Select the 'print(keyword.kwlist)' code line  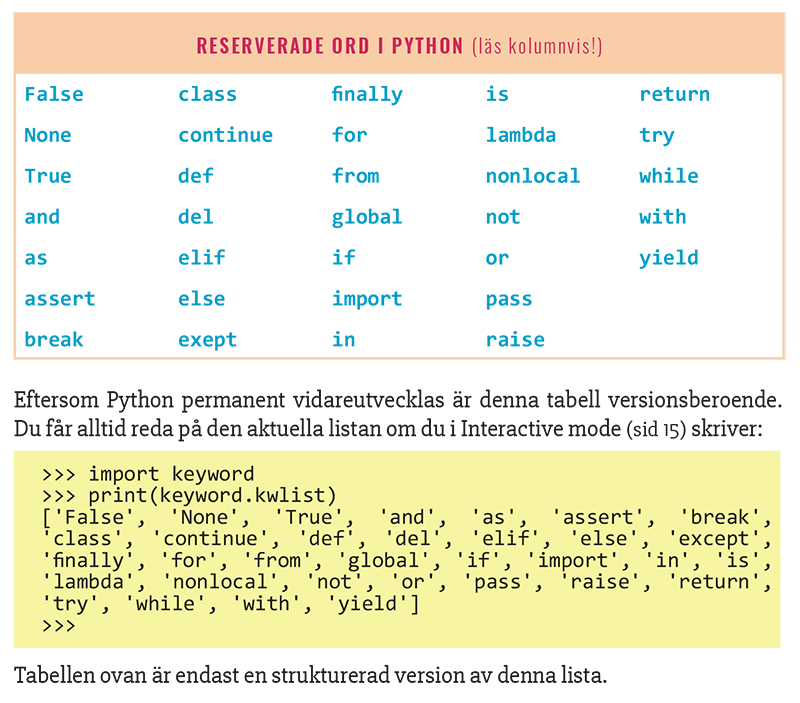(212, 495)
